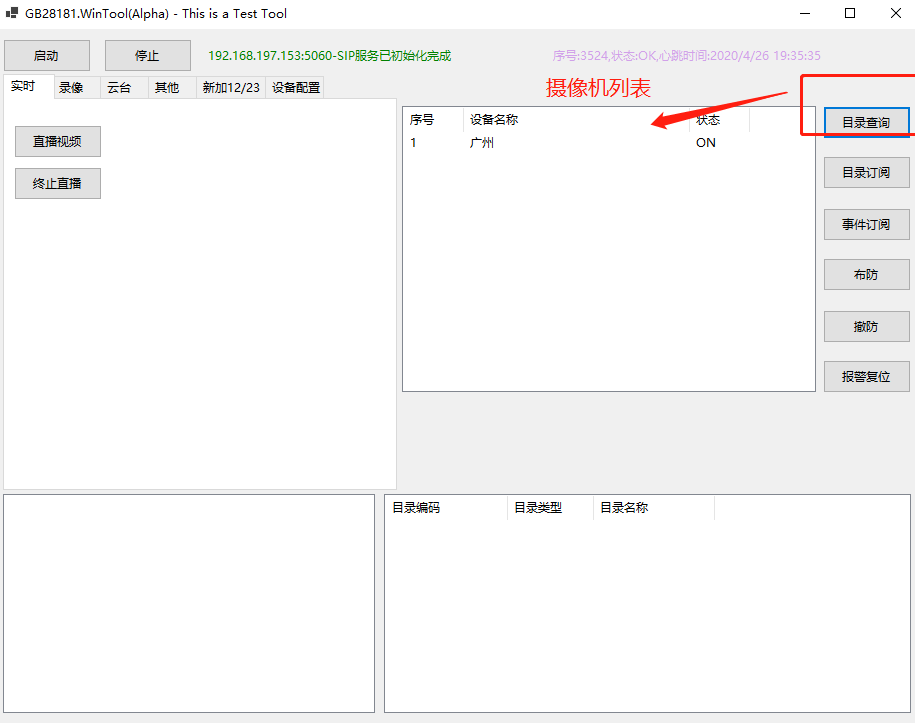Click the 目录类型 column header
Screen dimensions: 915x723
pyautogui.click(x=550, y=508)
